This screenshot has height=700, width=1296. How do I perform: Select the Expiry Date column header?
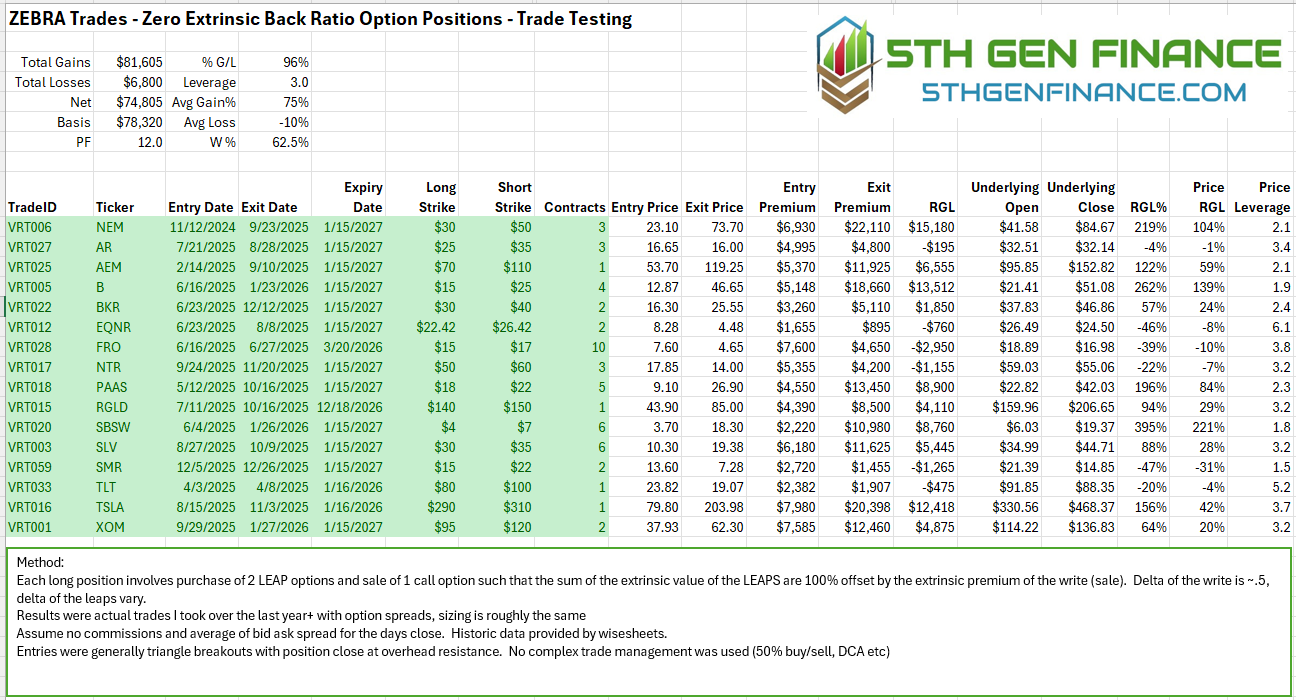(363, 197)
